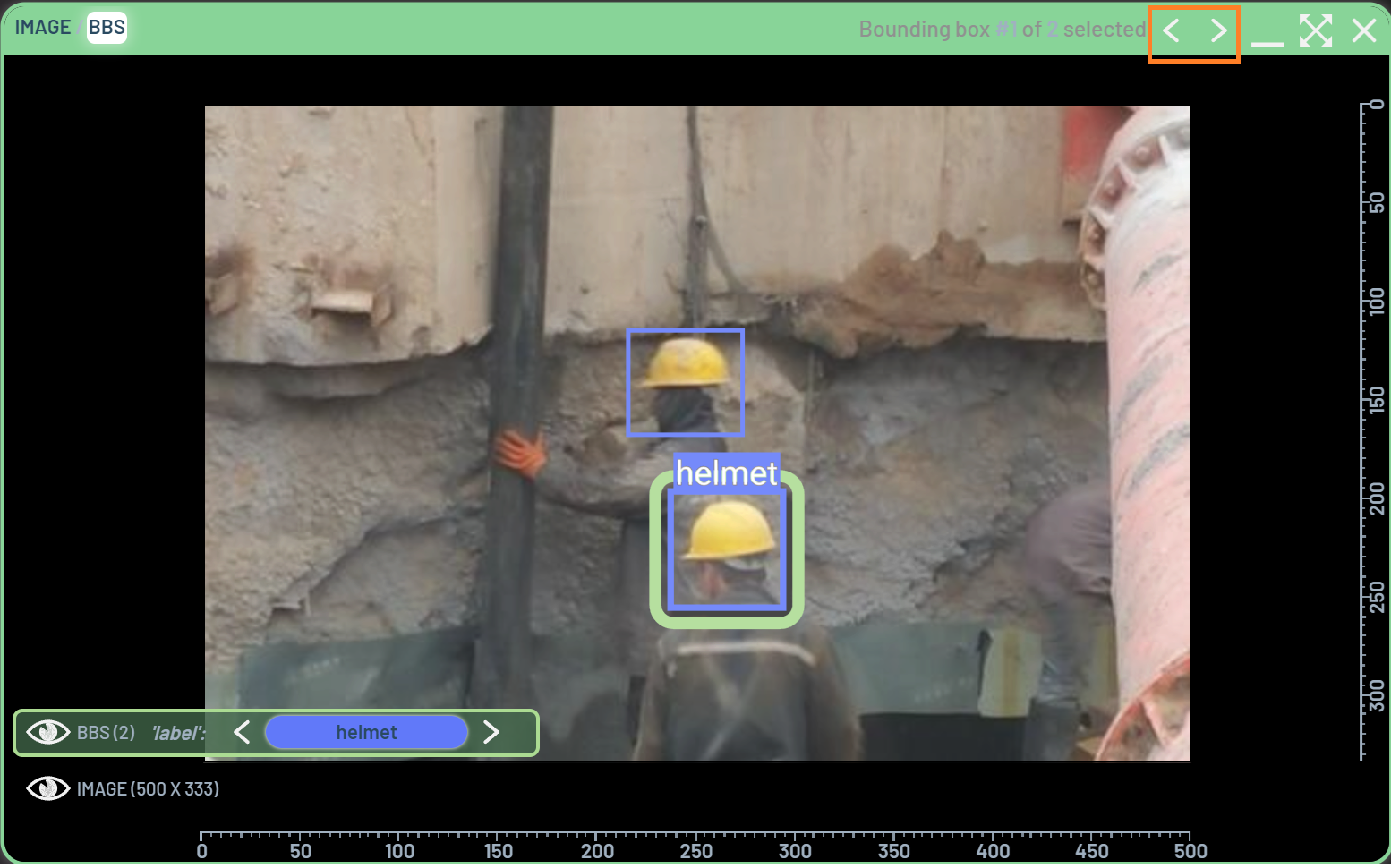Select the BBS tab

107,28
